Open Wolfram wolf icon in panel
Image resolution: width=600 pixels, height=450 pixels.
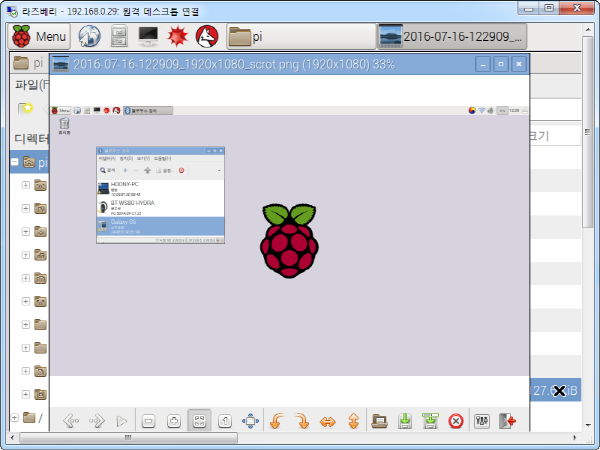coord(207,37)
